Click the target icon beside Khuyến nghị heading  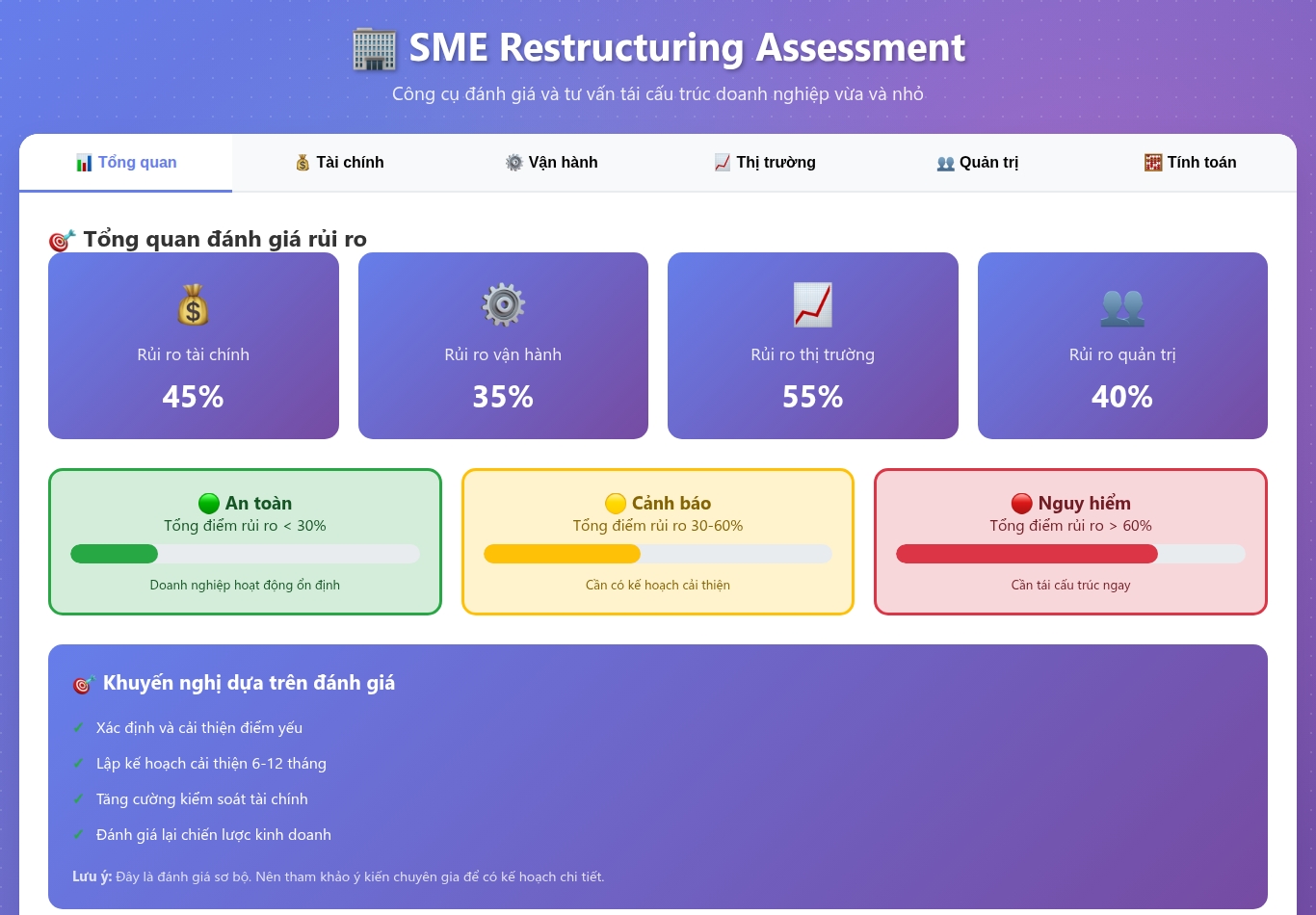pos(84,684)
